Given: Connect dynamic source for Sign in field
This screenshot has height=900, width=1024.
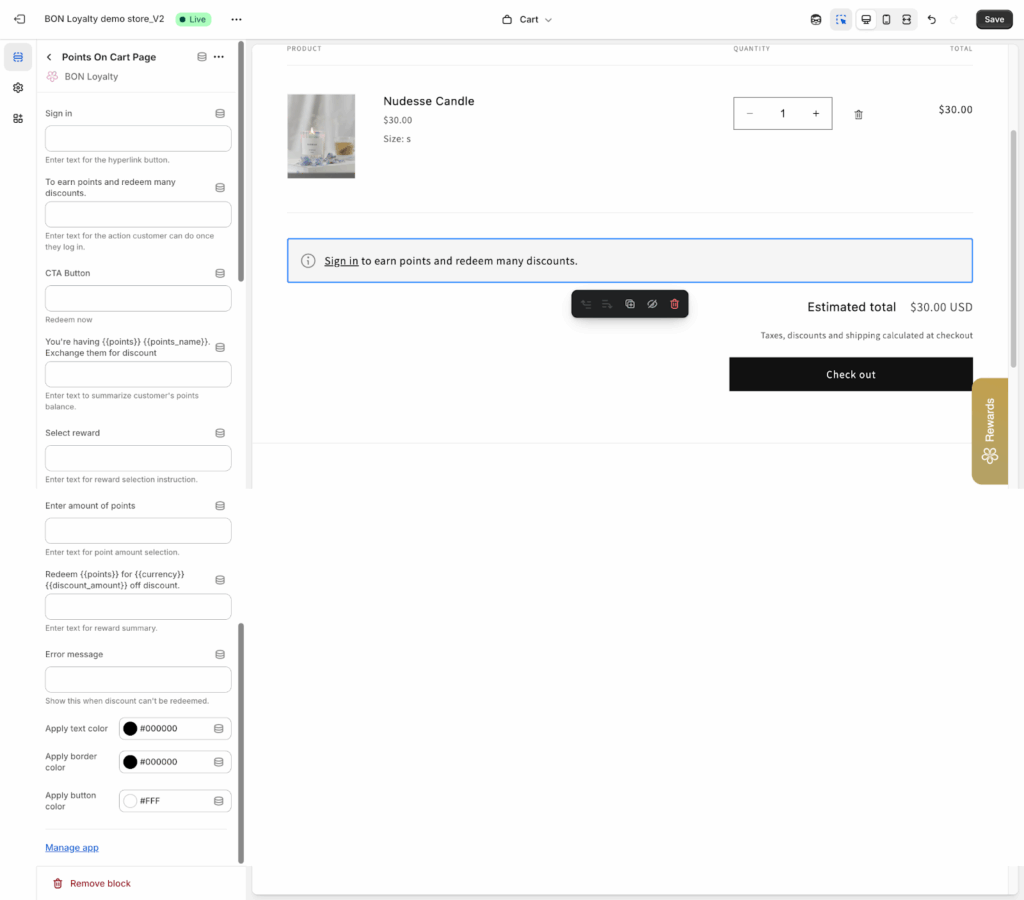Looking at the screenshot, I should pos(220,114).
